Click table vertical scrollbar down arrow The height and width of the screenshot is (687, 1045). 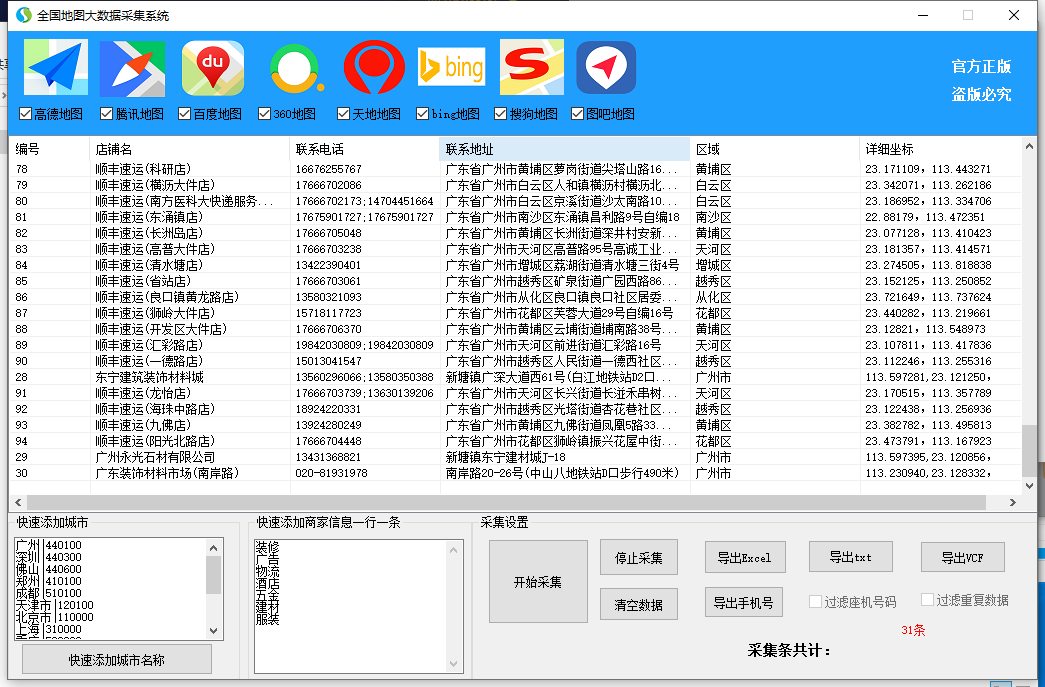coord(1029,486)
